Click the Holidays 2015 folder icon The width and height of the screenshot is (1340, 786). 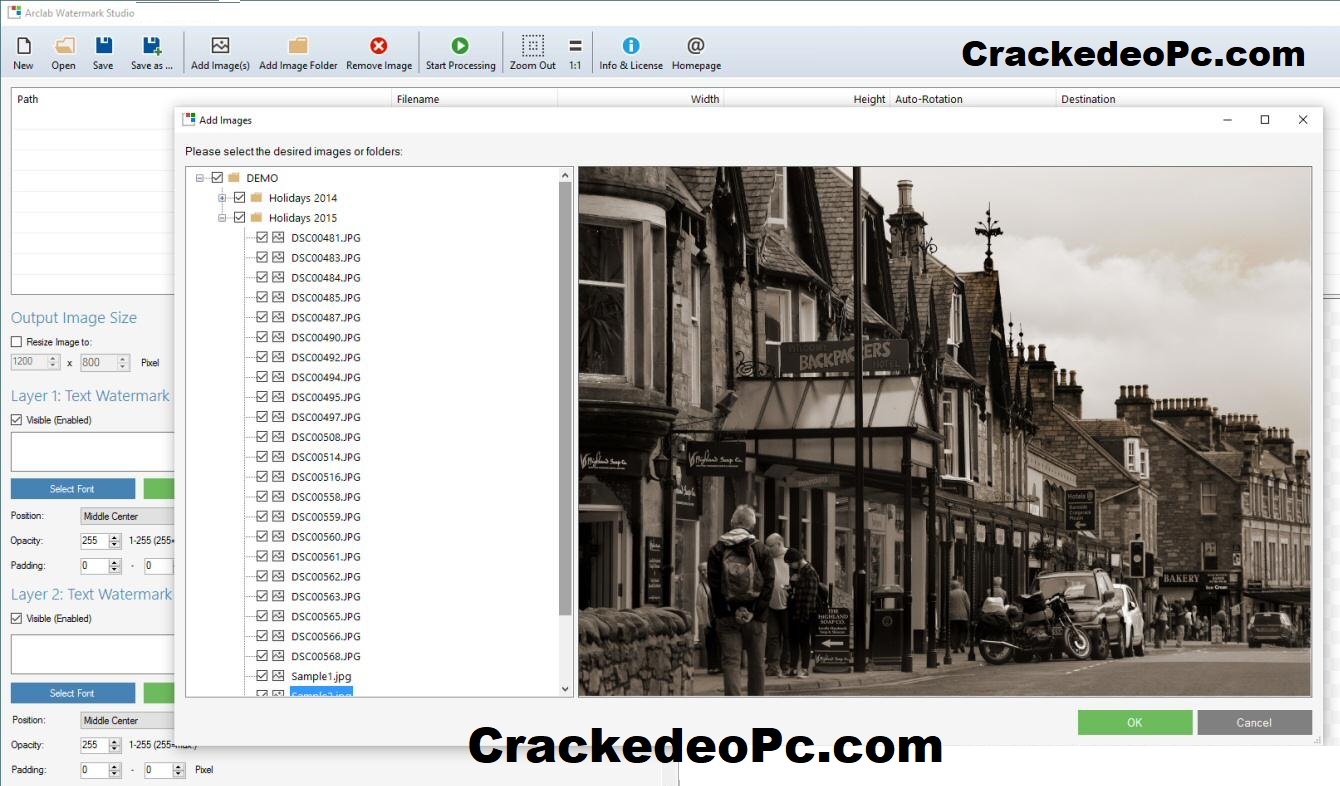256,218
